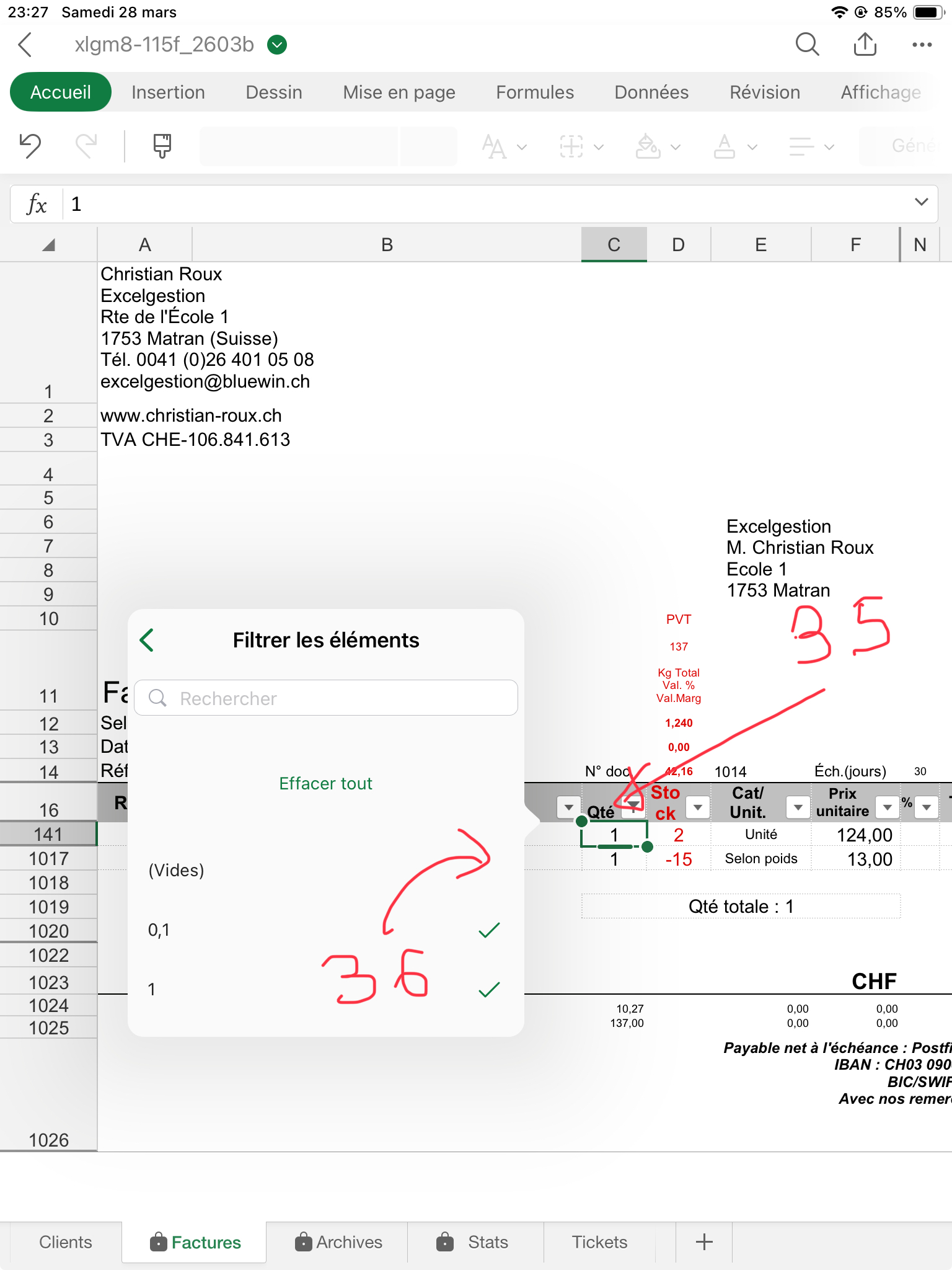Open the Archives sheet tab

pos(338,1242)
